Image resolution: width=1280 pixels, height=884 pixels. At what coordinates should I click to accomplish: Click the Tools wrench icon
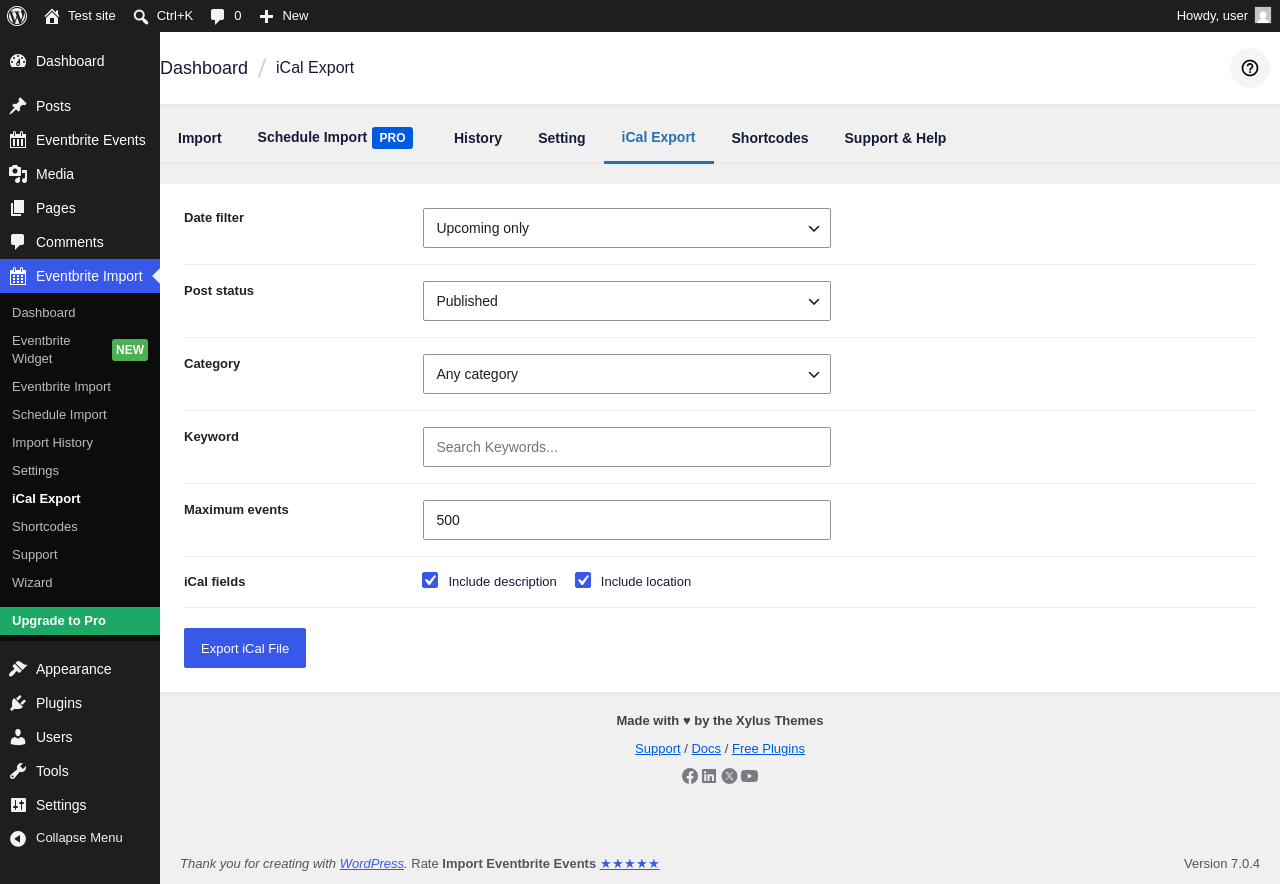(18, 771)
